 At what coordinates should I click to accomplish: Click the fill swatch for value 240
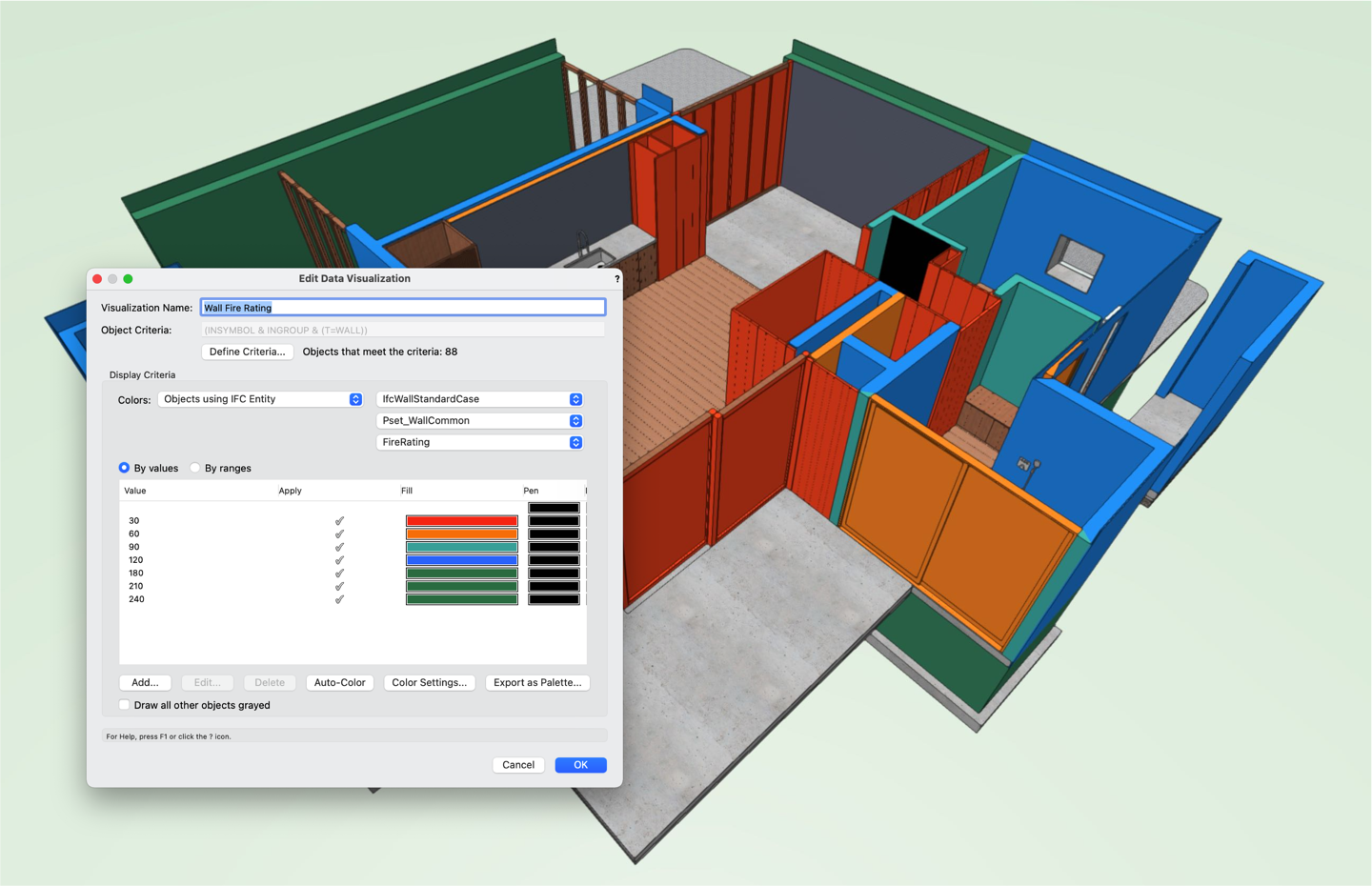click(x=462, y=599)
